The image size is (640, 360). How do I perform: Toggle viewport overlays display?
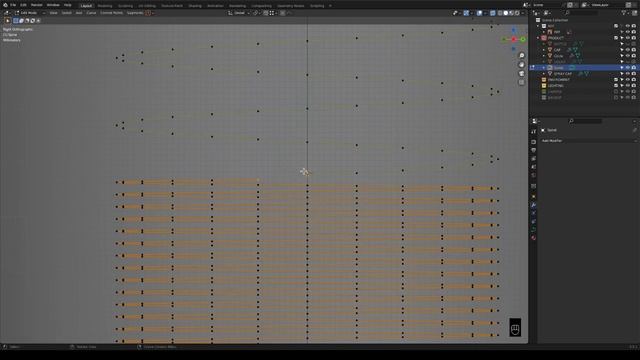[x=479, y=13]
